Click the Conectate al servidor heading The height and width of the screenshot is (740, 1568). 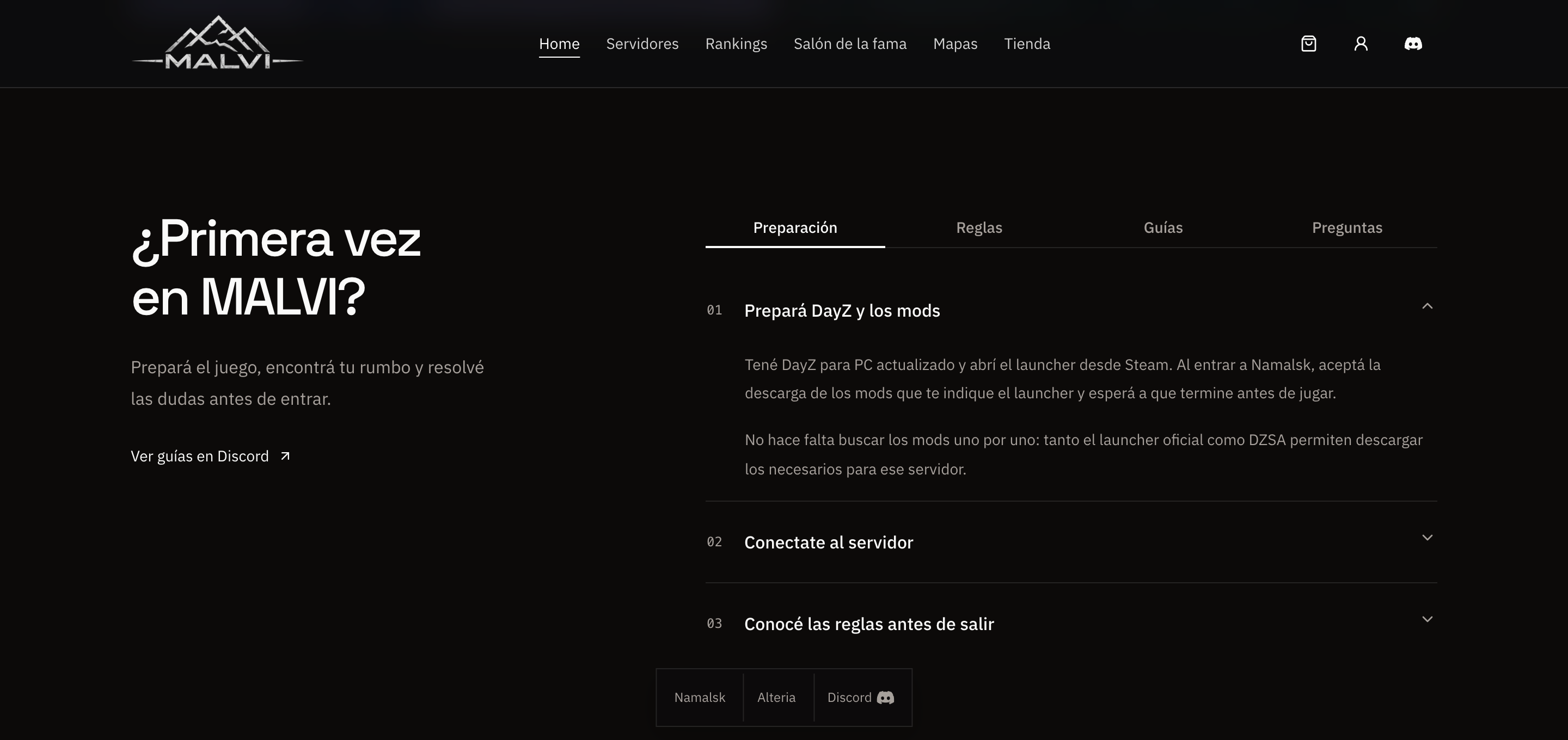point(829,542)
